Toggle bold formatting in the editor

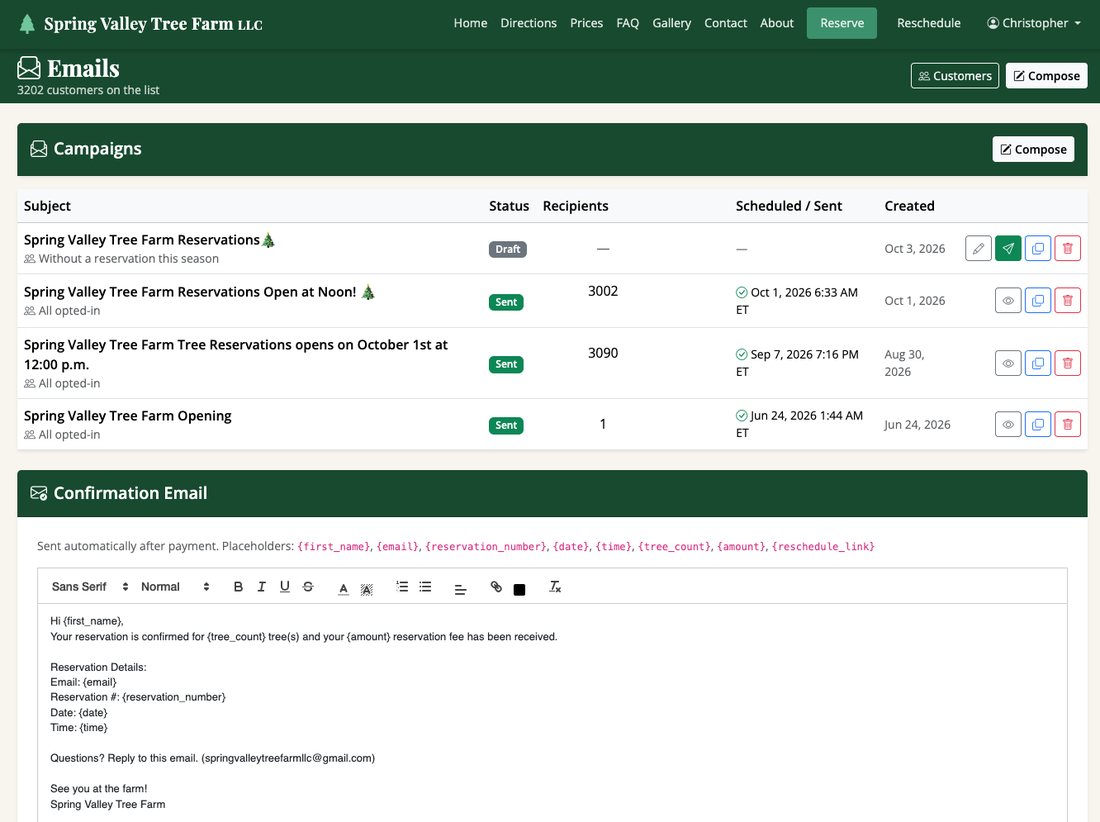[x=238, y=587]
